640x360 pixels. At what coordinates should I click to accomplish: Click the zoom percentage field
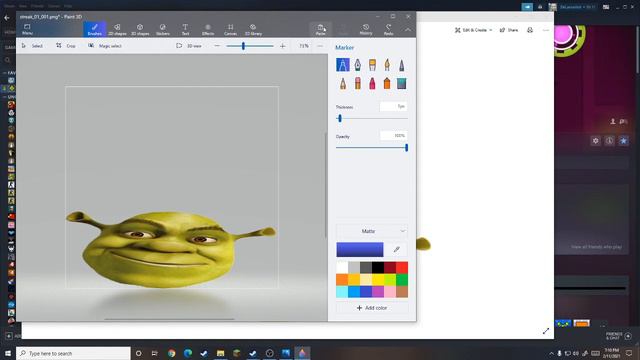(x=303, y=46)
